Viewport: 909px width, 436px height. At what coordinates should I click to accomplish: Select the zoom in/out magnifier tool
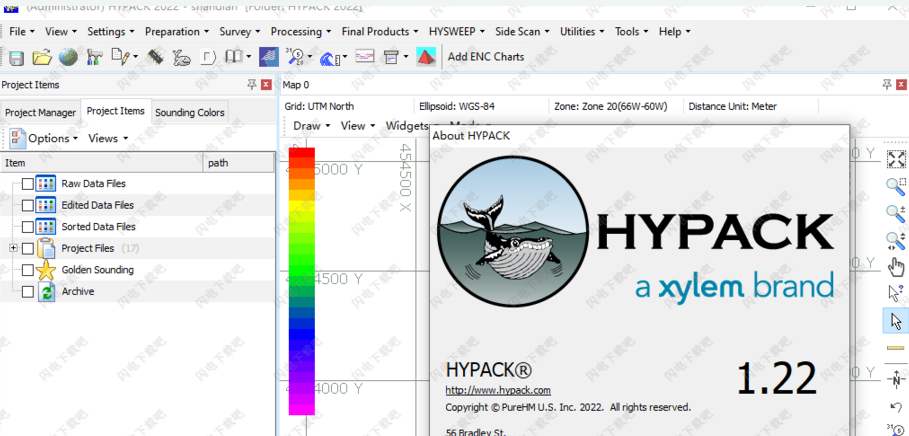click(896, 213)
